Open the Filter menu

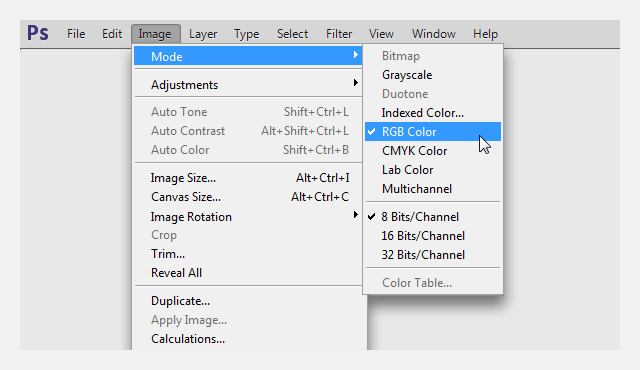click(339, 34)
